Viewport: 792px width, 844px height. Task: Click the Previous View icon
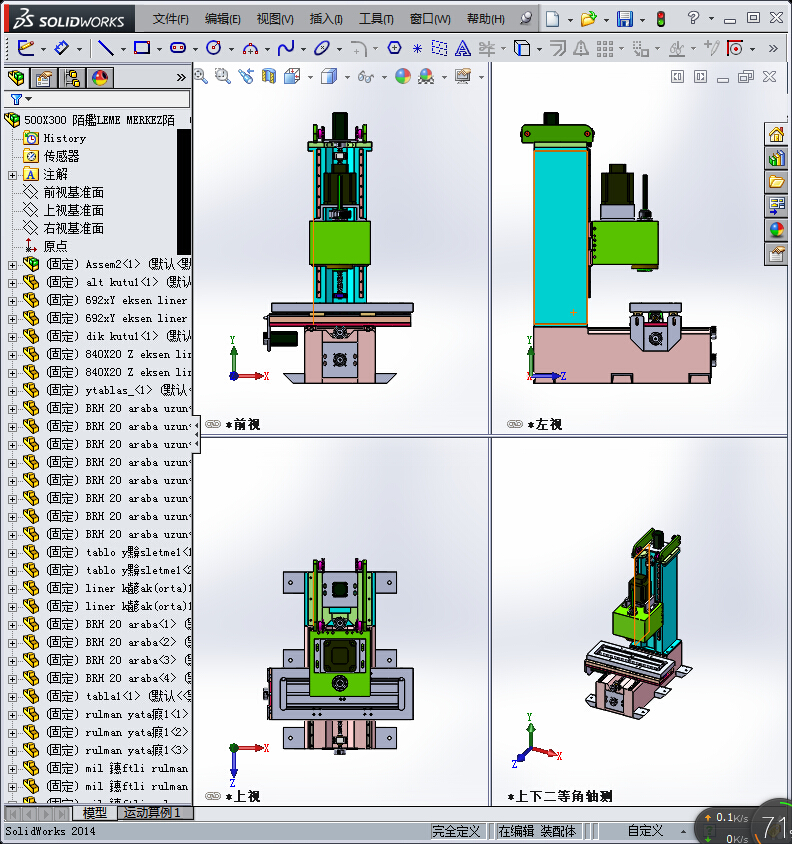(x=246, y=76)
